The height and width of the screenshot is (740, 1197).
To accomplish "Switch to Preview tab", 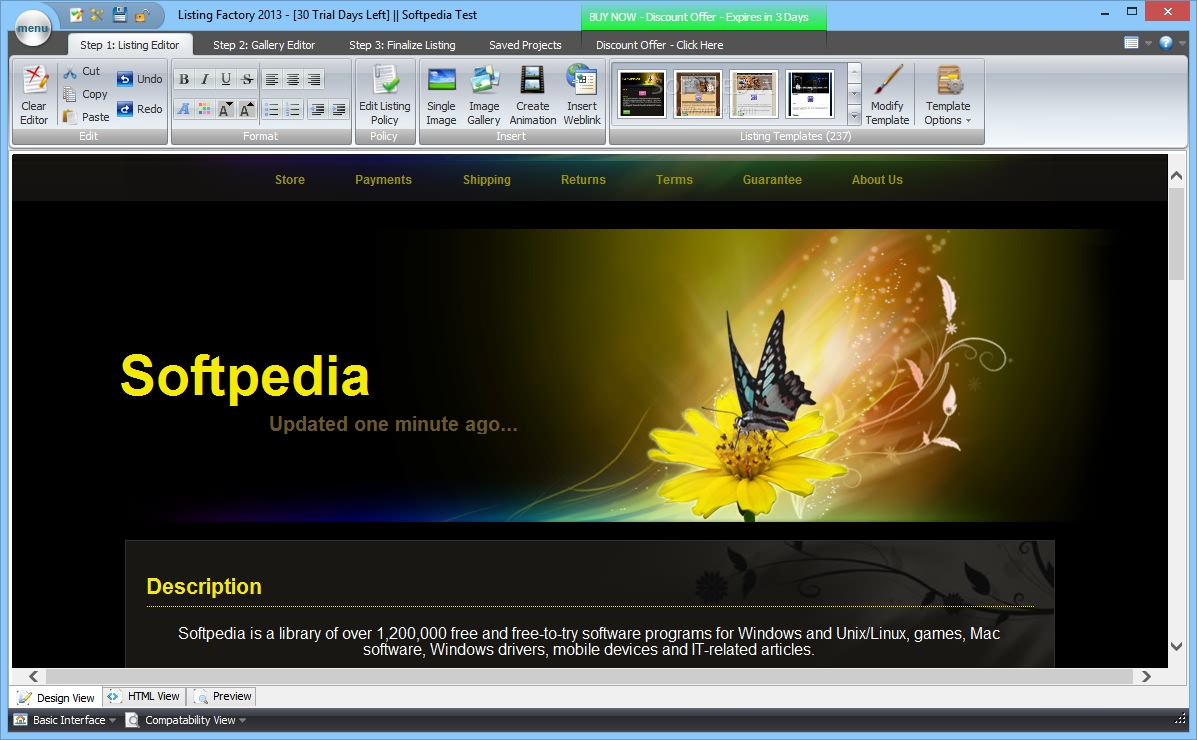I will tap(222, 696).
